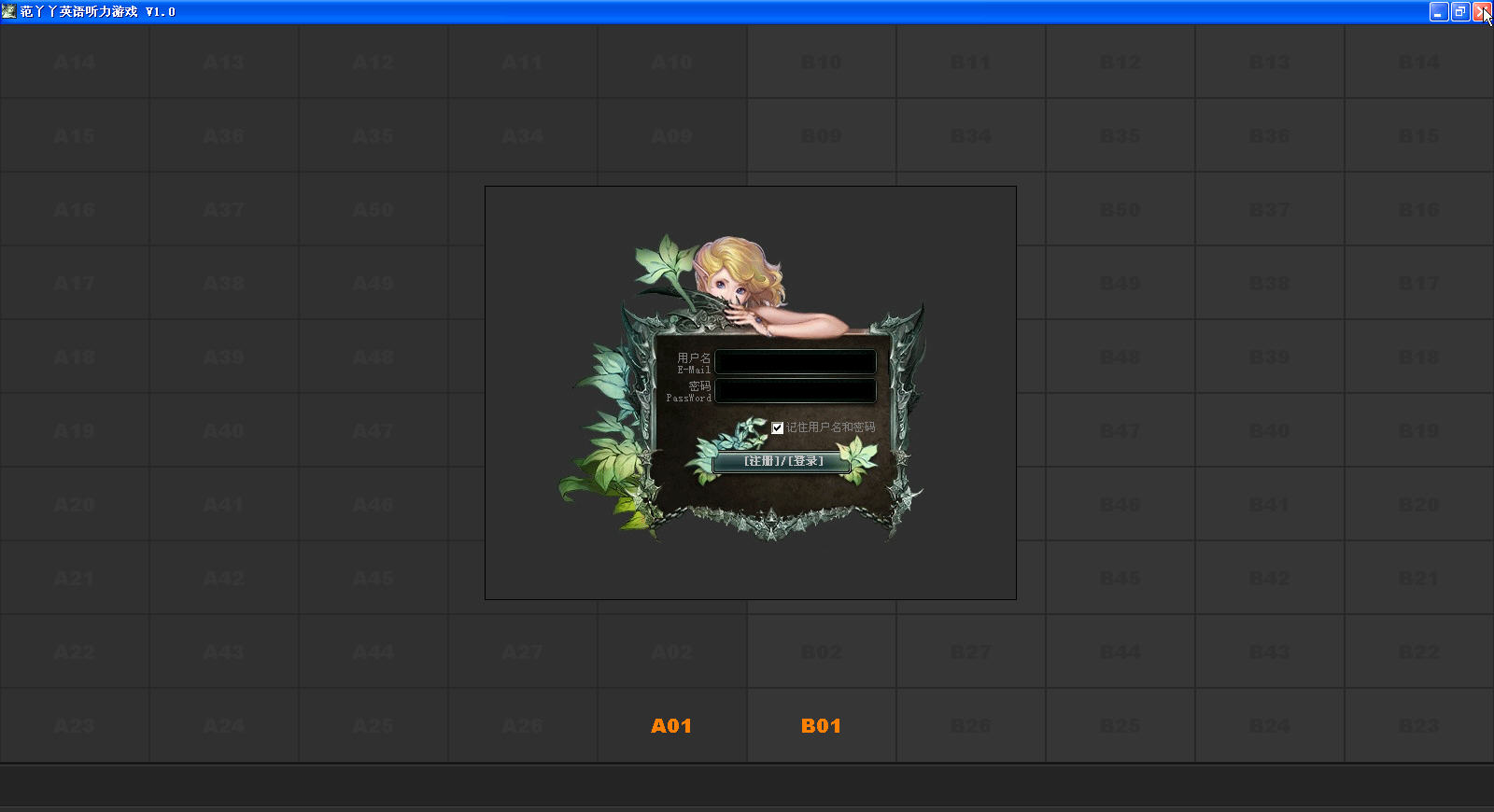Click the 密码 PassWord input field

[x=796, y=390]
